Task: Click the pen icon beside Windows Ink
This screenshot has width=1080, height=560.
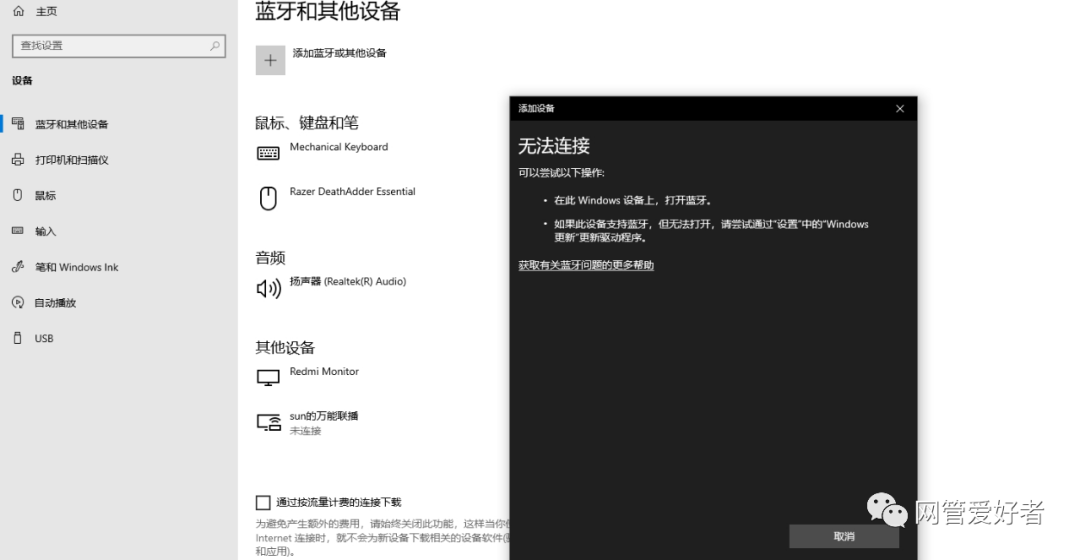Action: pos(18,267)
